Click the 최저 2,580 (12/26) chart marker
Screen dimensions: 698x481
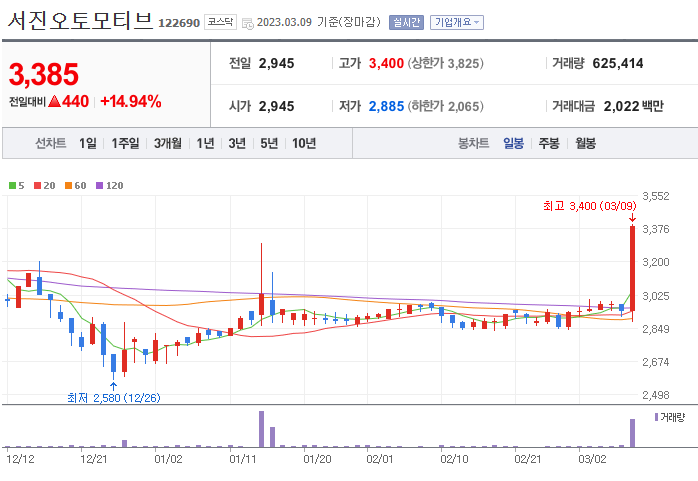tap(114, 398)
